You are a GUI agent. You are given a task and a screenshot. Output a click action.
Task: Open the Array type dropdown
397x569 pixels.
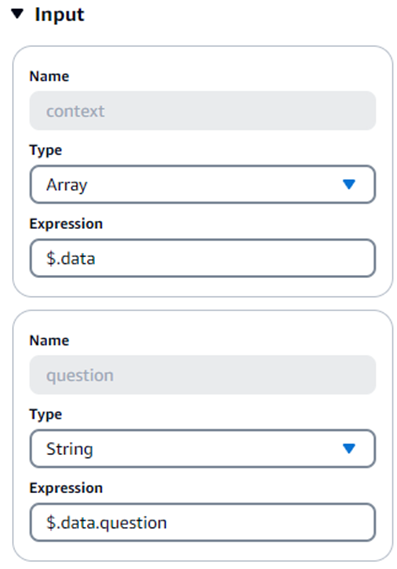202,184
